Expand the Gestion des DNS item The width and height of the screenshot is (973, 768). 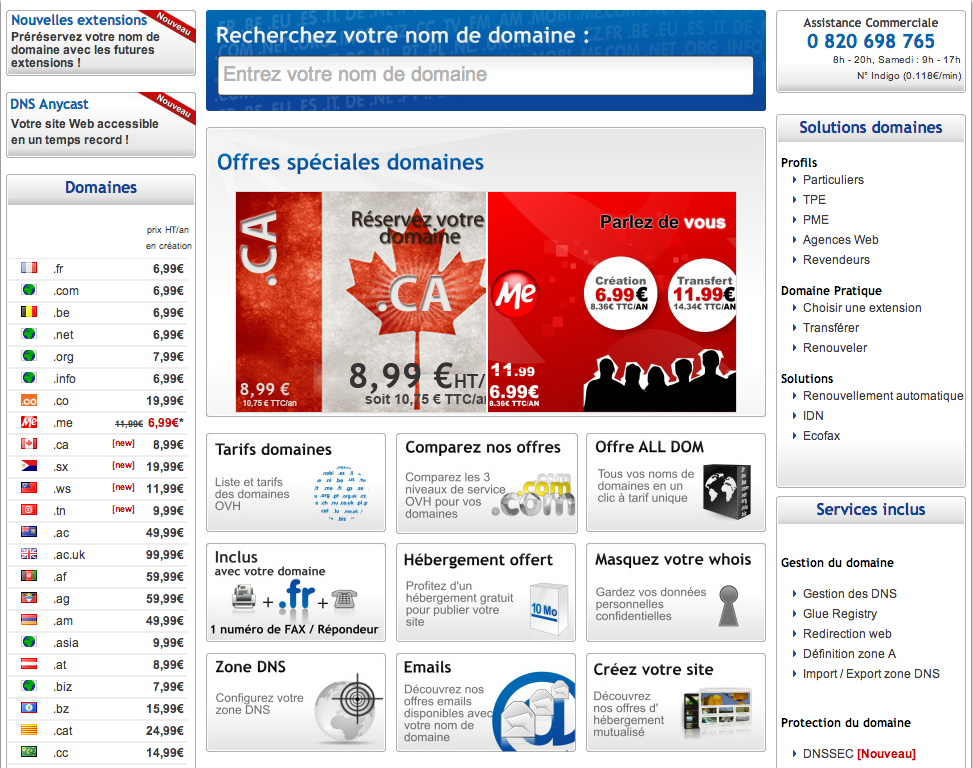tap(849, 594)
